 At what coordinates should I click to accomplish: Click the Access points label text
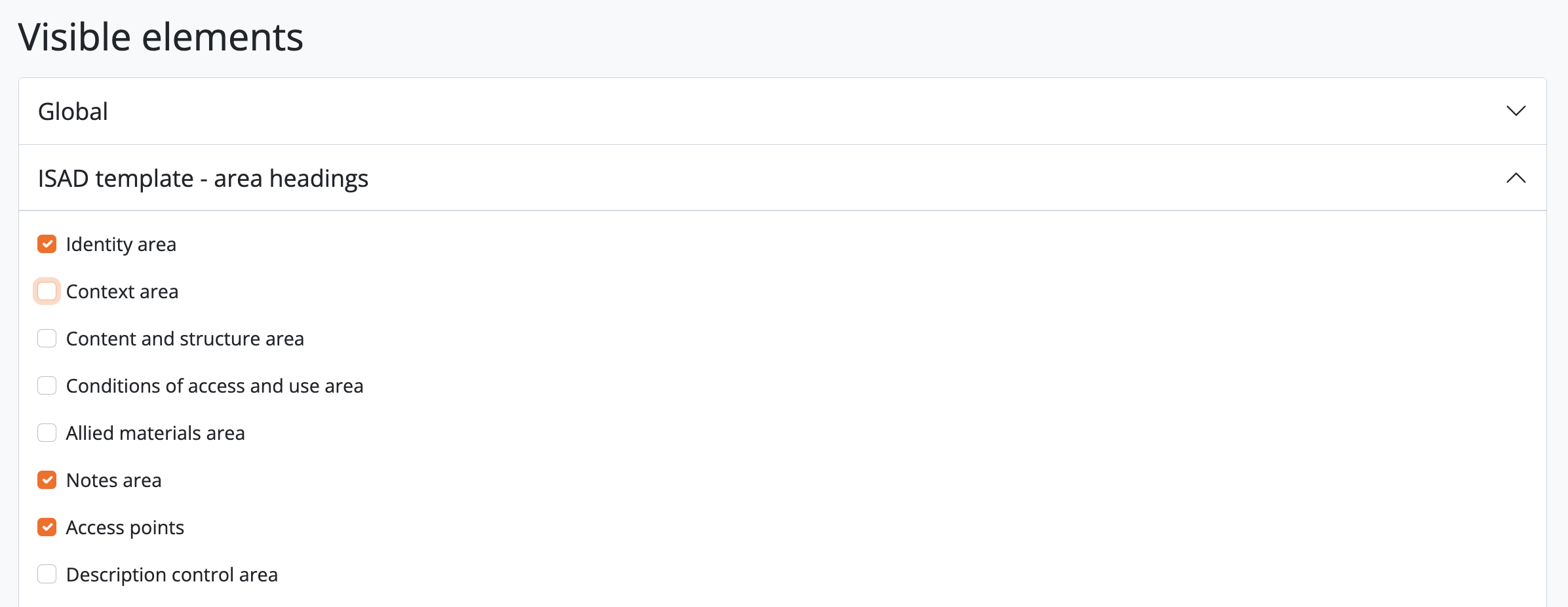click(x=125, y=528)
